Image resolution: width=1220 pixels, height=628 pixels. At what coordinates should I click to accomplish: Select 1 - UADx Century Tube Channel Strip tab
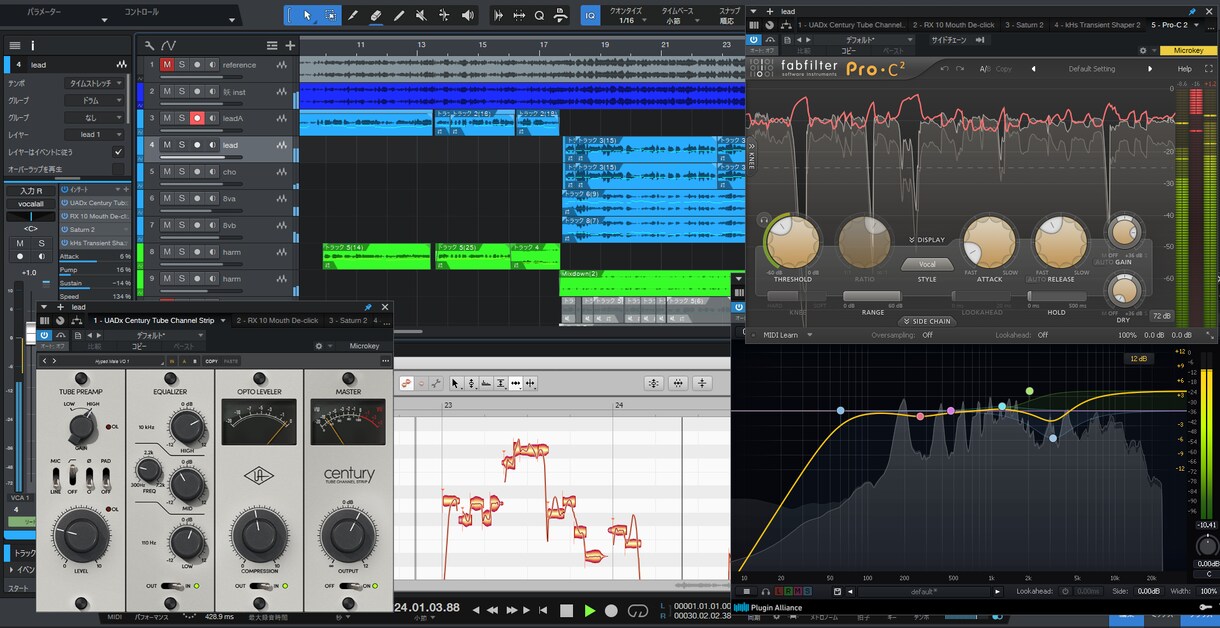(160, 320)
